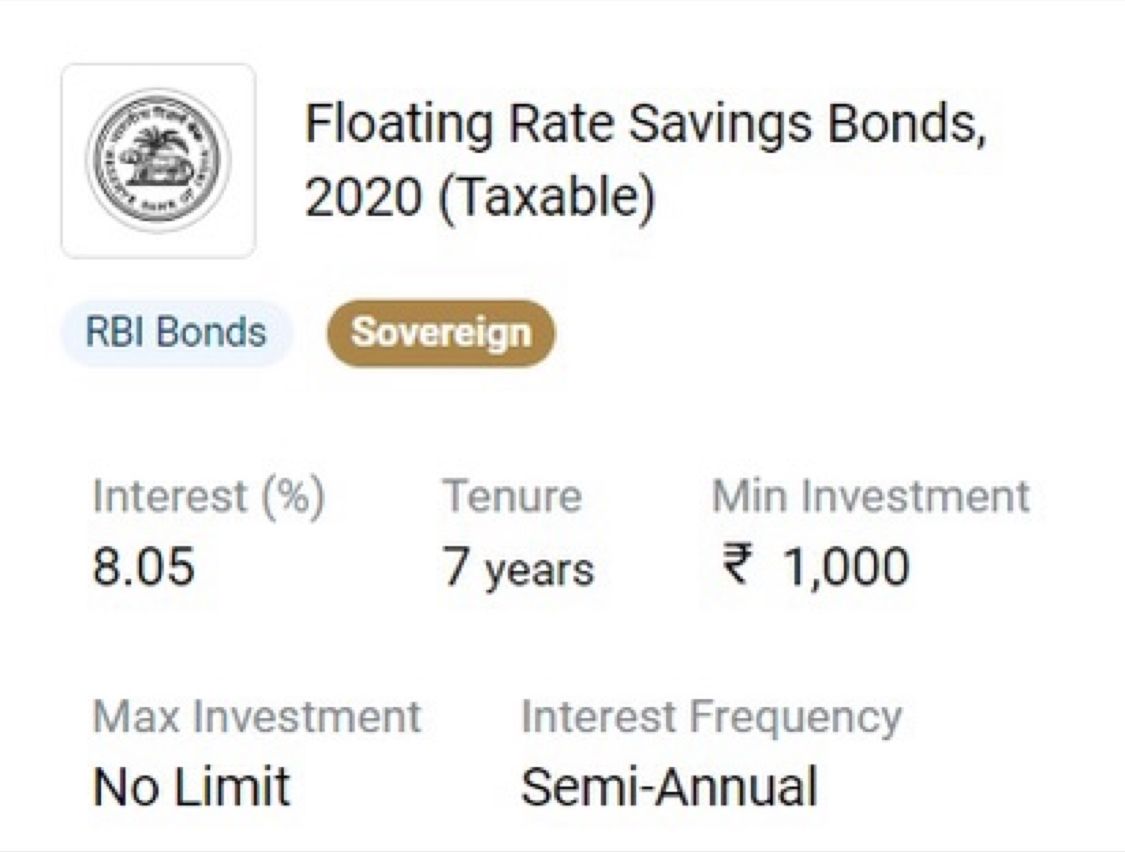Viewport: 1125px width, 852px height.
Task: Click the word 'Savings' in the title
Action: pyautogui.click(x=724, y=126)
